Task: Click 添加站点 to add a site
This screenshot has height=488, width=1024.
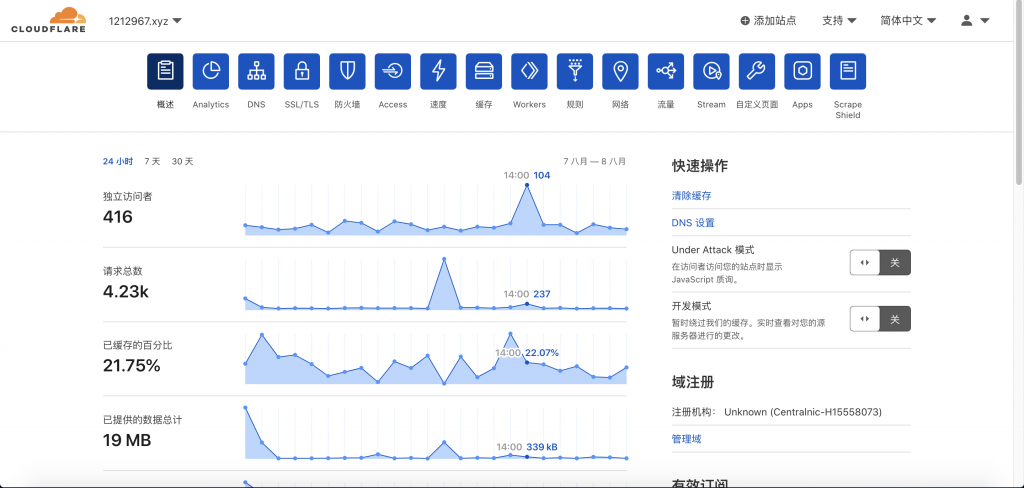Action: click(x=768, y=20)
